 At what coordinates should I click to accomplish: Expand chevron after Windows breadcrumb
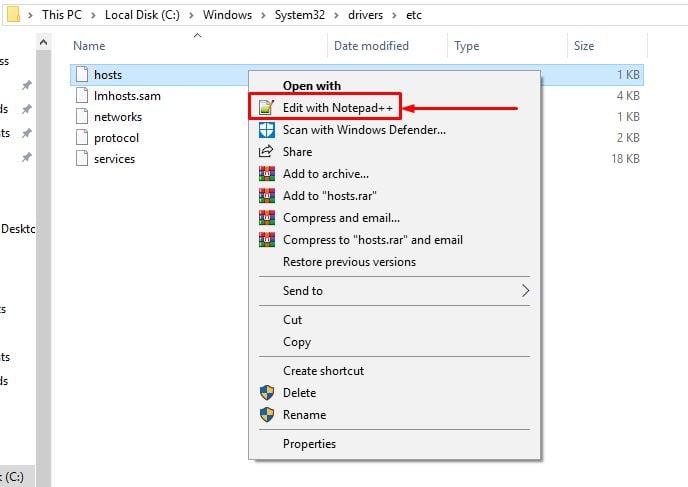pyautogui.click(x=263, y=15)
